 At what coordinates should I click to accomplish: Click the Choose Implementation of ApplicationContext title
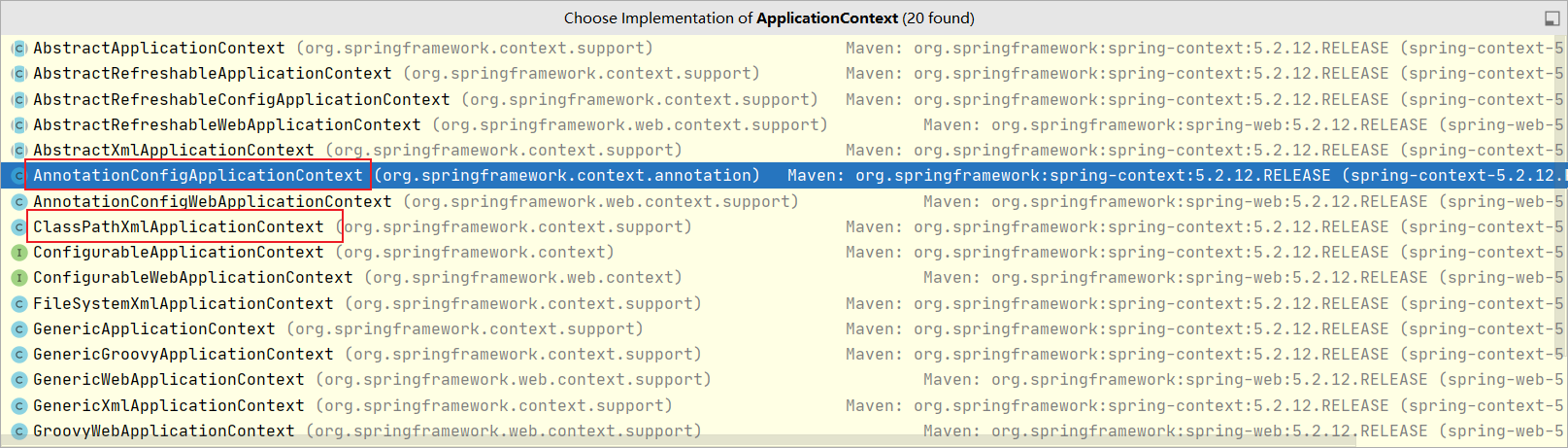point(769,18)
